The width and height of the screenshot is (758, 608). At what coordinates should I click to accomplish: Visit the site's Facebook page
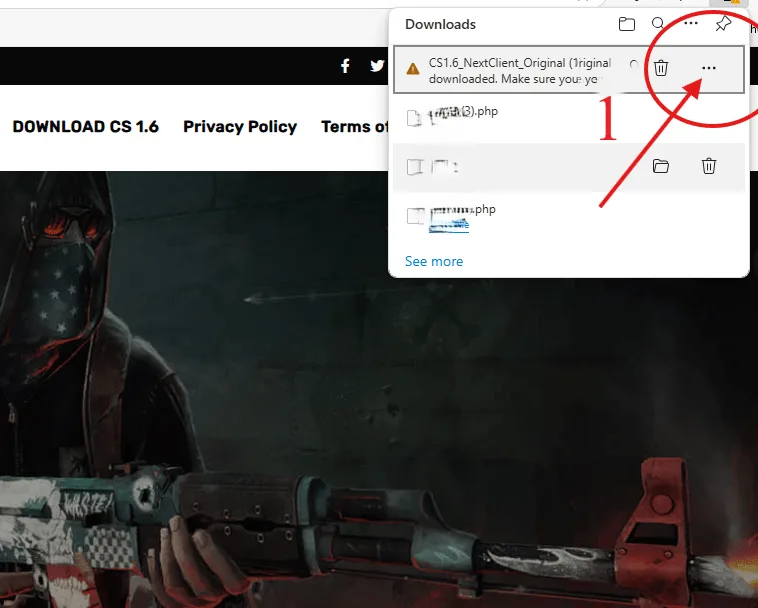[345, 66]
